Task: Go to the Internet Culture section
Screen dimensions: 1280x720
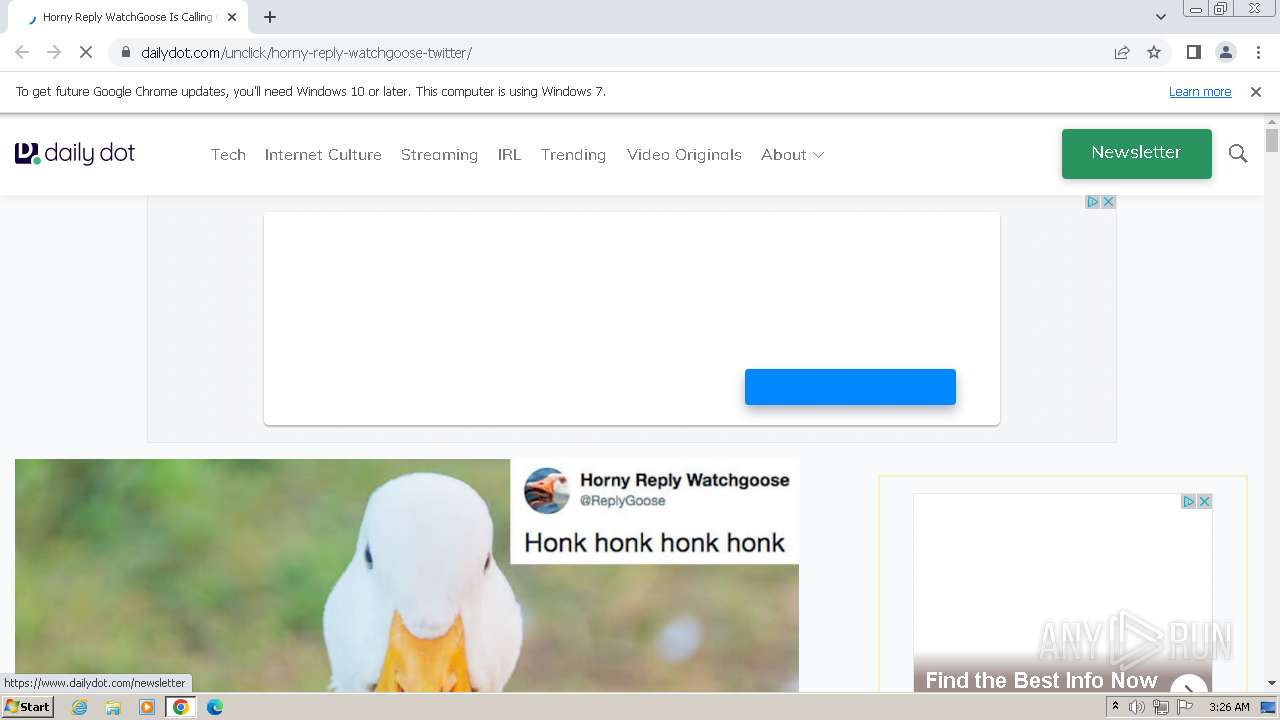Action: pos(323,154)
